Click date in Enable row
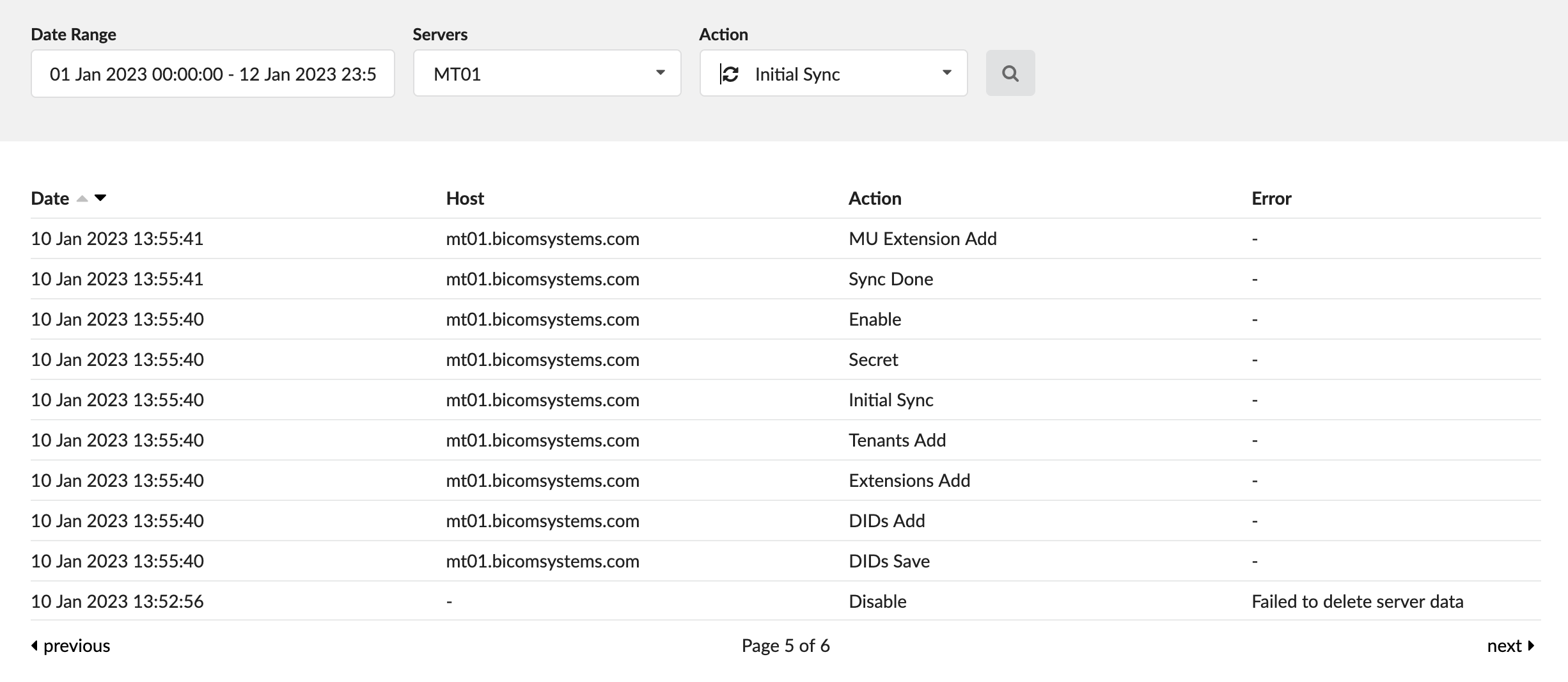 tap(117, 319)
